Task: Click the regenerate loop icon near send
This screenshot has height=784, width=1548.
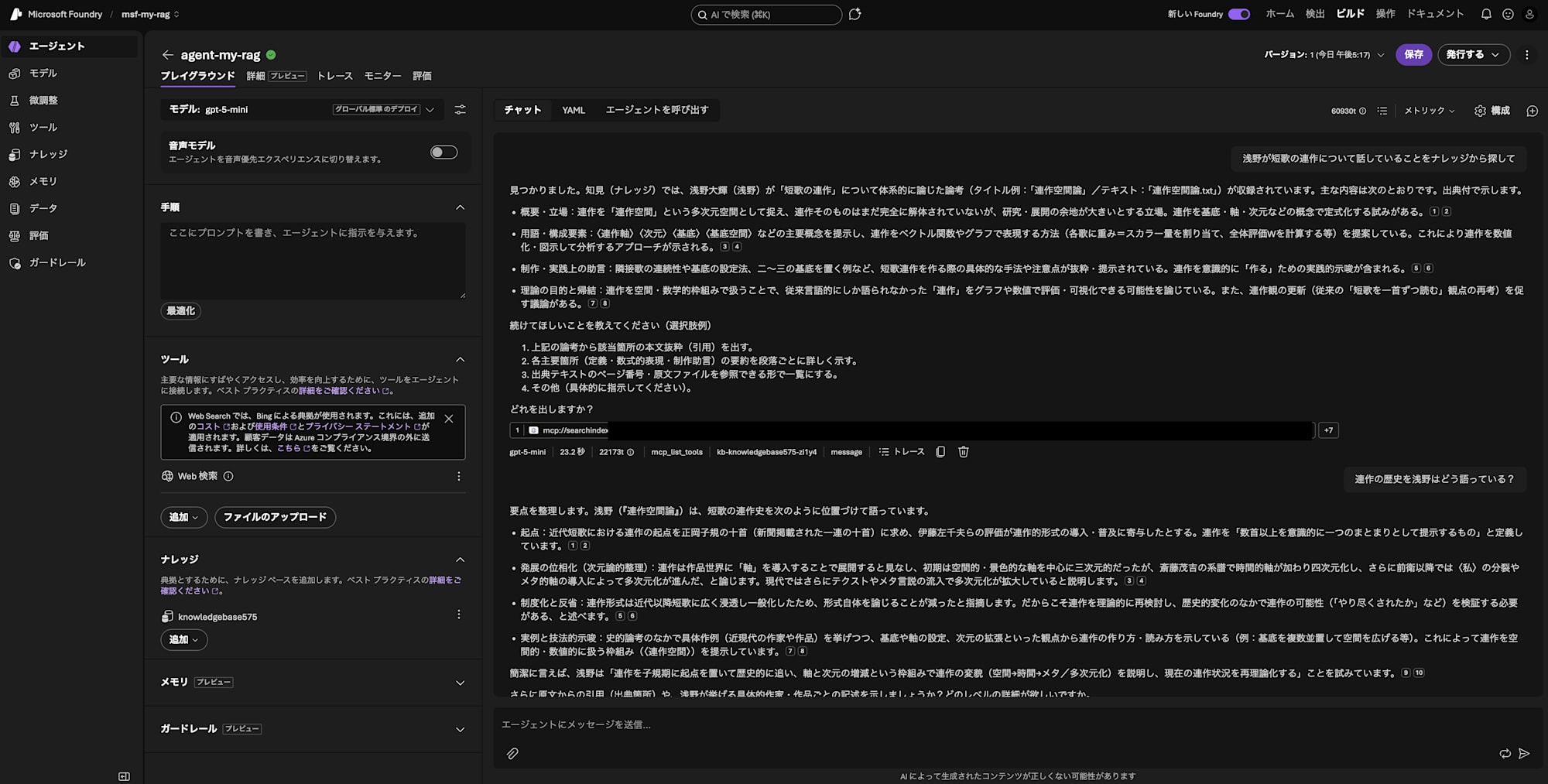Action: [x=1505, y=754]
